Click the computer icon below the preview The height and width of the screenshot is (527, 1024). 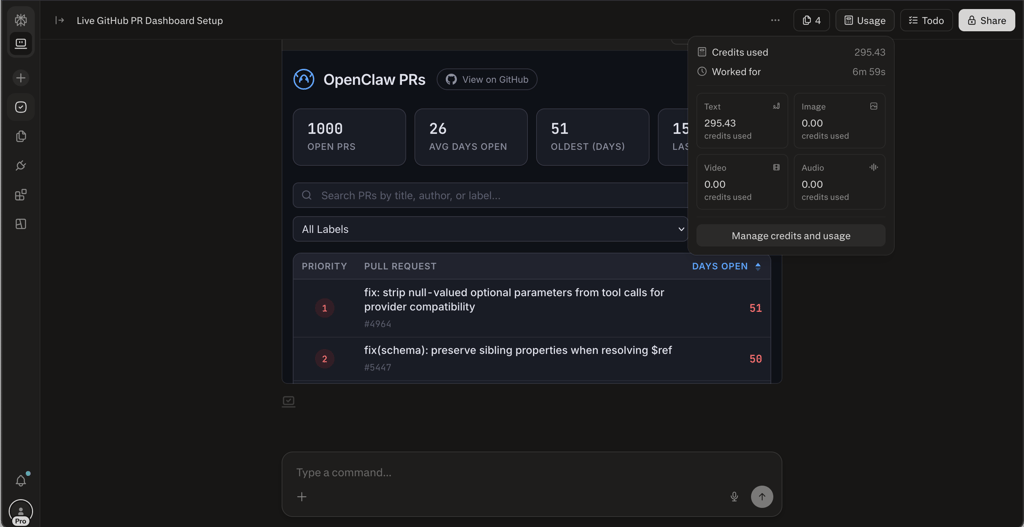pyautogui.click(x=289, y=401)
